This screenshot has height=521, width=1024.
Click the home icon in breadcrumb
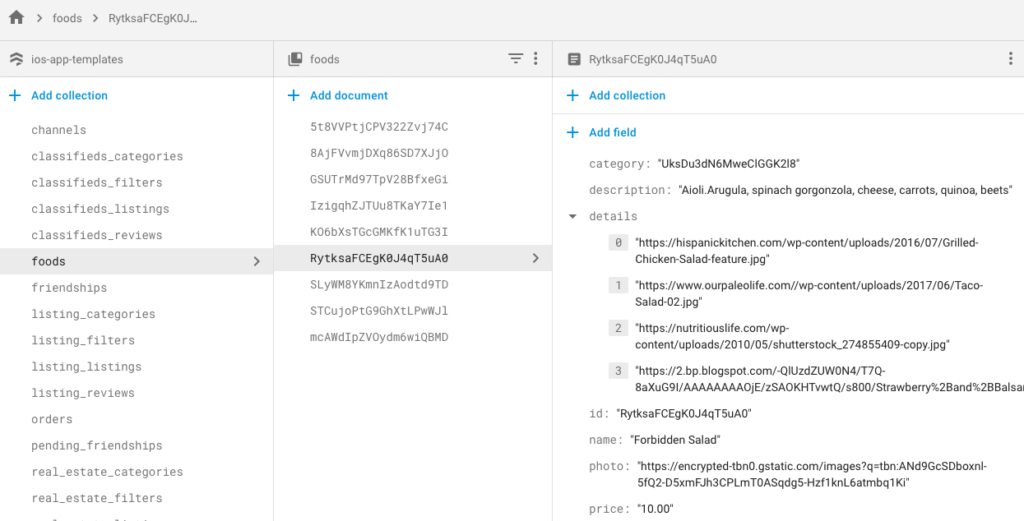[16, 18]
